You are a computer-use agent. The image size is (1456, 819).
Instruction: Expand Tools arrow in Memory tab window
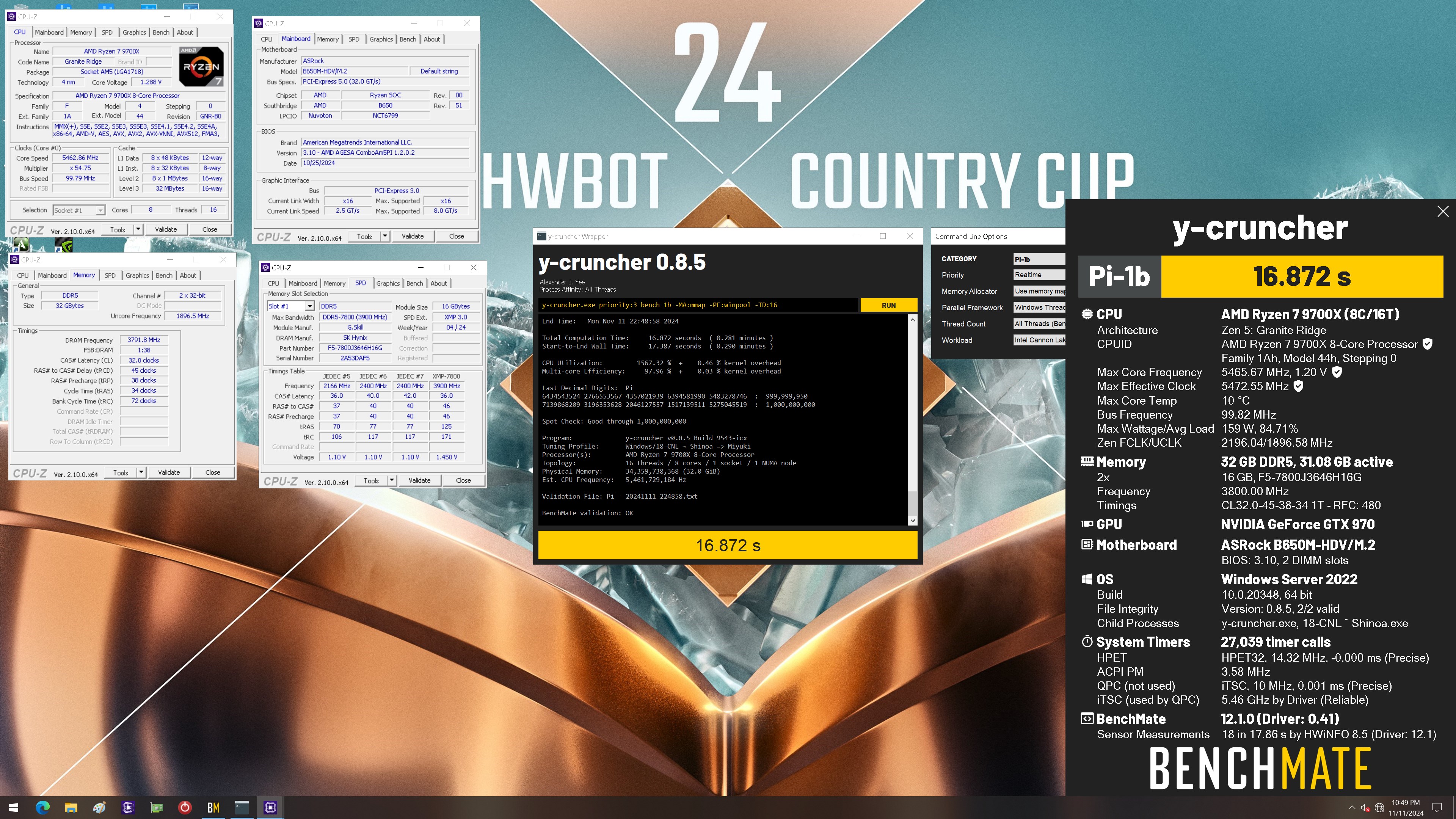pos(141,472)
